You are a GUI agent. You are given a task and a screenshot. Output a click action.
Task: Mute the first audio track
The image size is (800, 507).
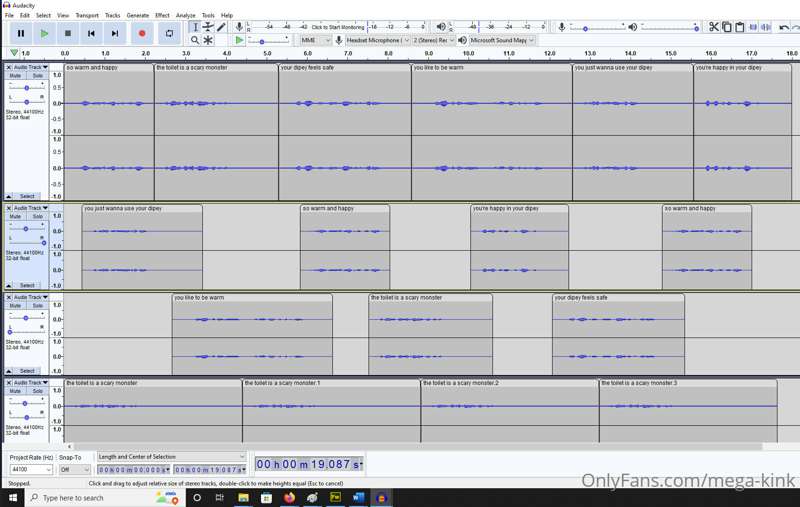click(15, 75)
